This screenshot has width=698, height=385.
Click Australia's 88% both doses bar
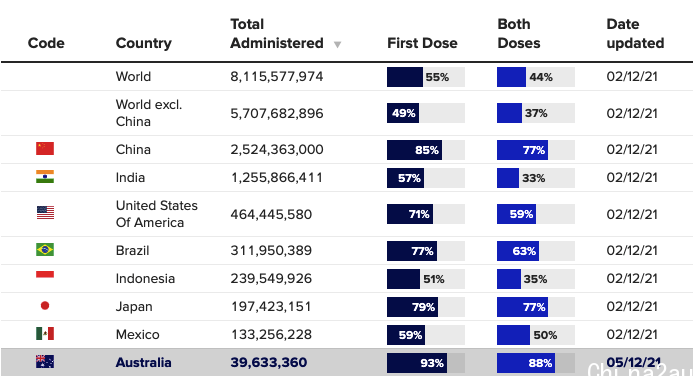536,363
